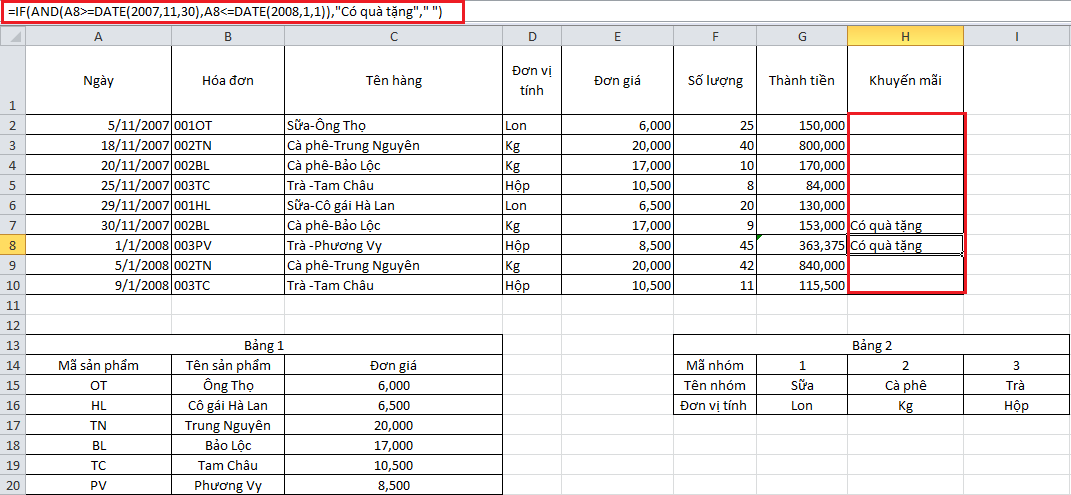Click the 'Mã nhóm' label cell
Image resolution: width=1071 pixels, height=495 pixels.
(x=714, y=365)
